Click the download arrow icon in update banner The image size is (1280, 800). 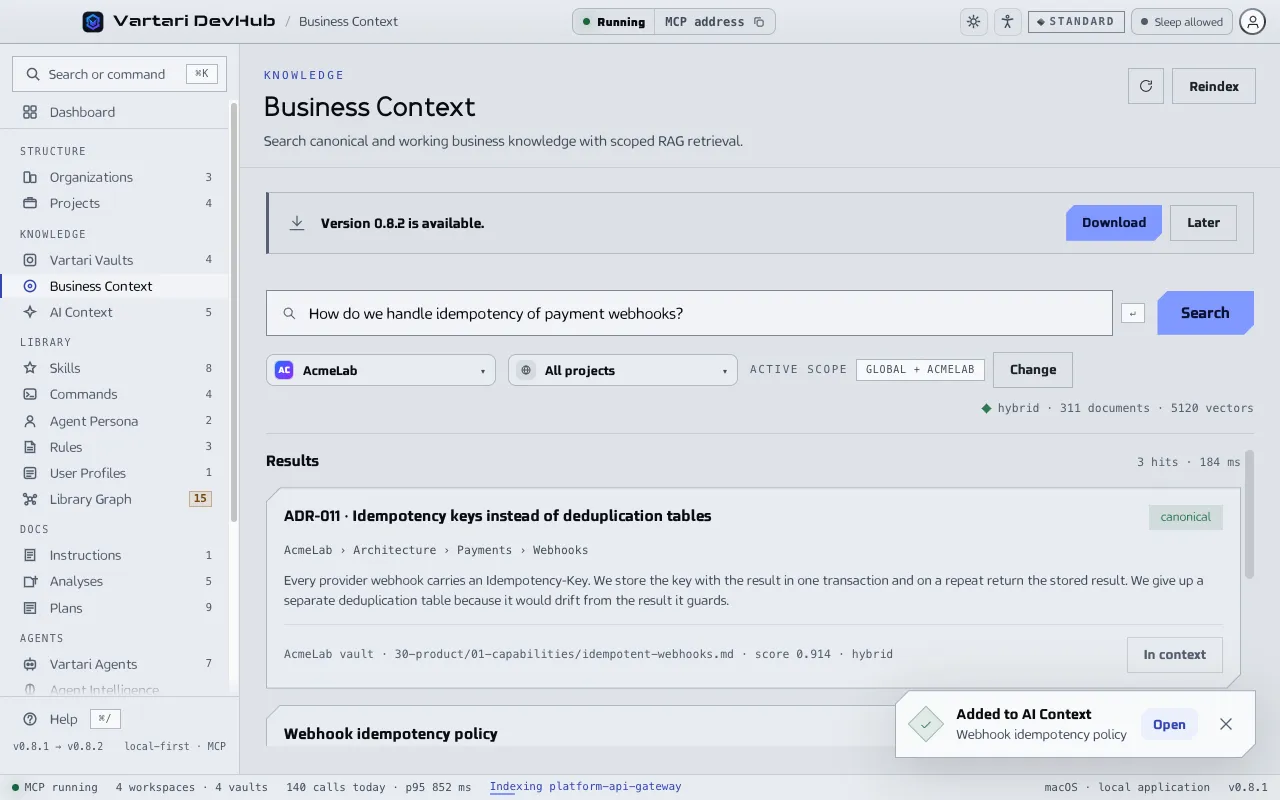(x=297, y=223)
